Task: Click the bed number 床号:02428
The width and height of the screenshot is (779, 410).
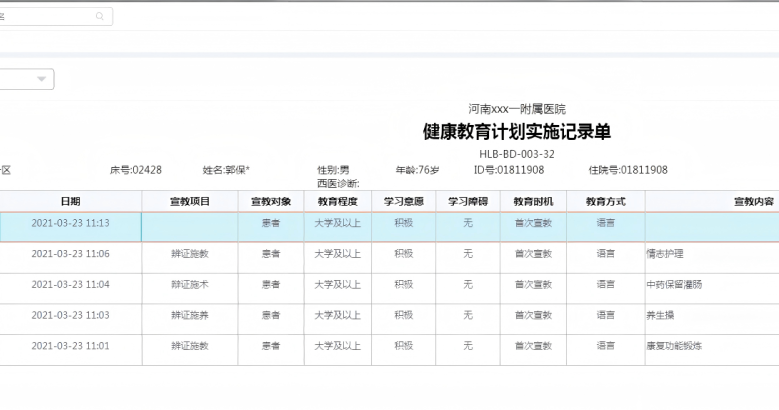Action: 136,170
